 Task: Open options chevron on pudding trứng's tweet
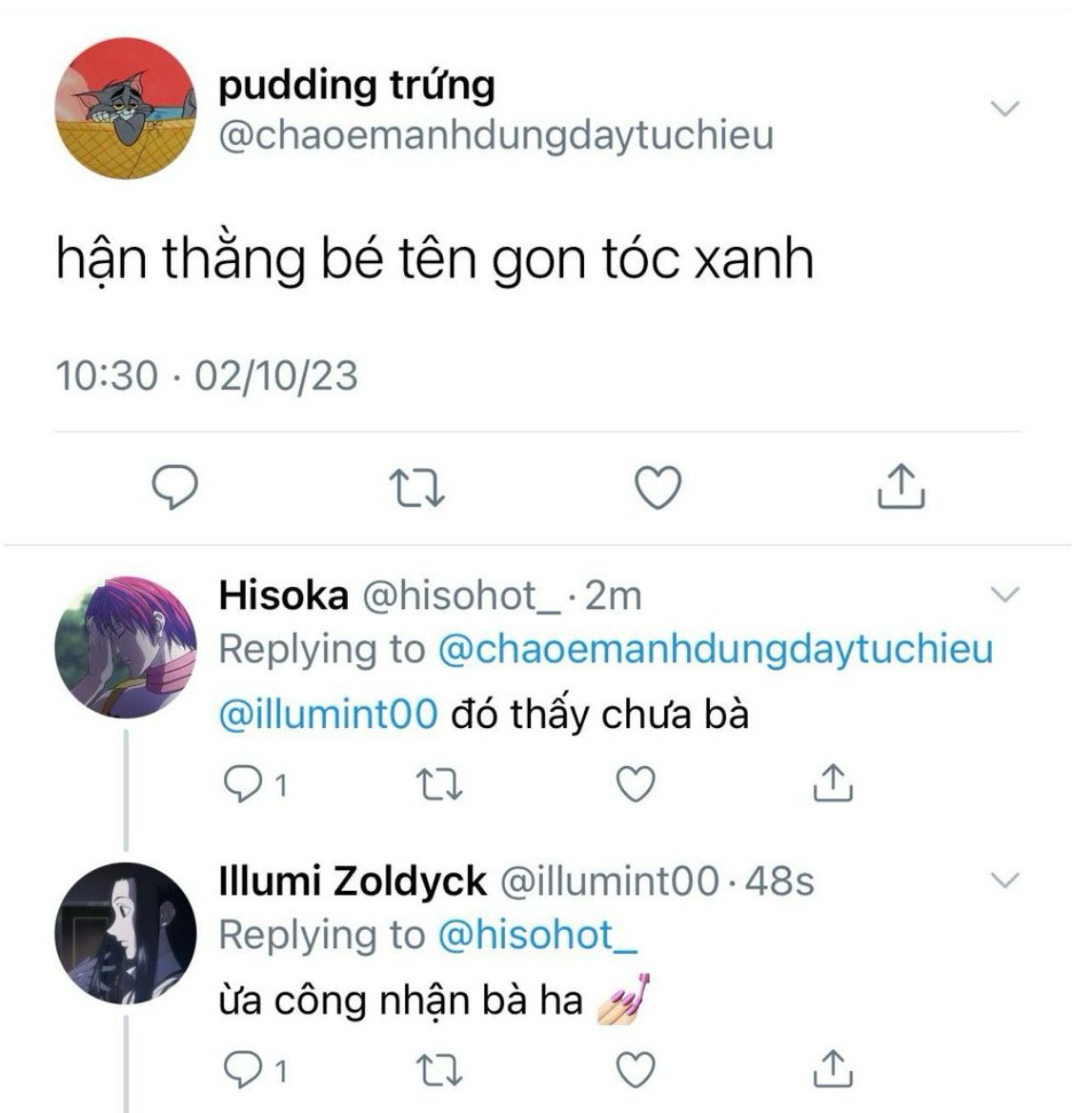(x=1004, y=109)
